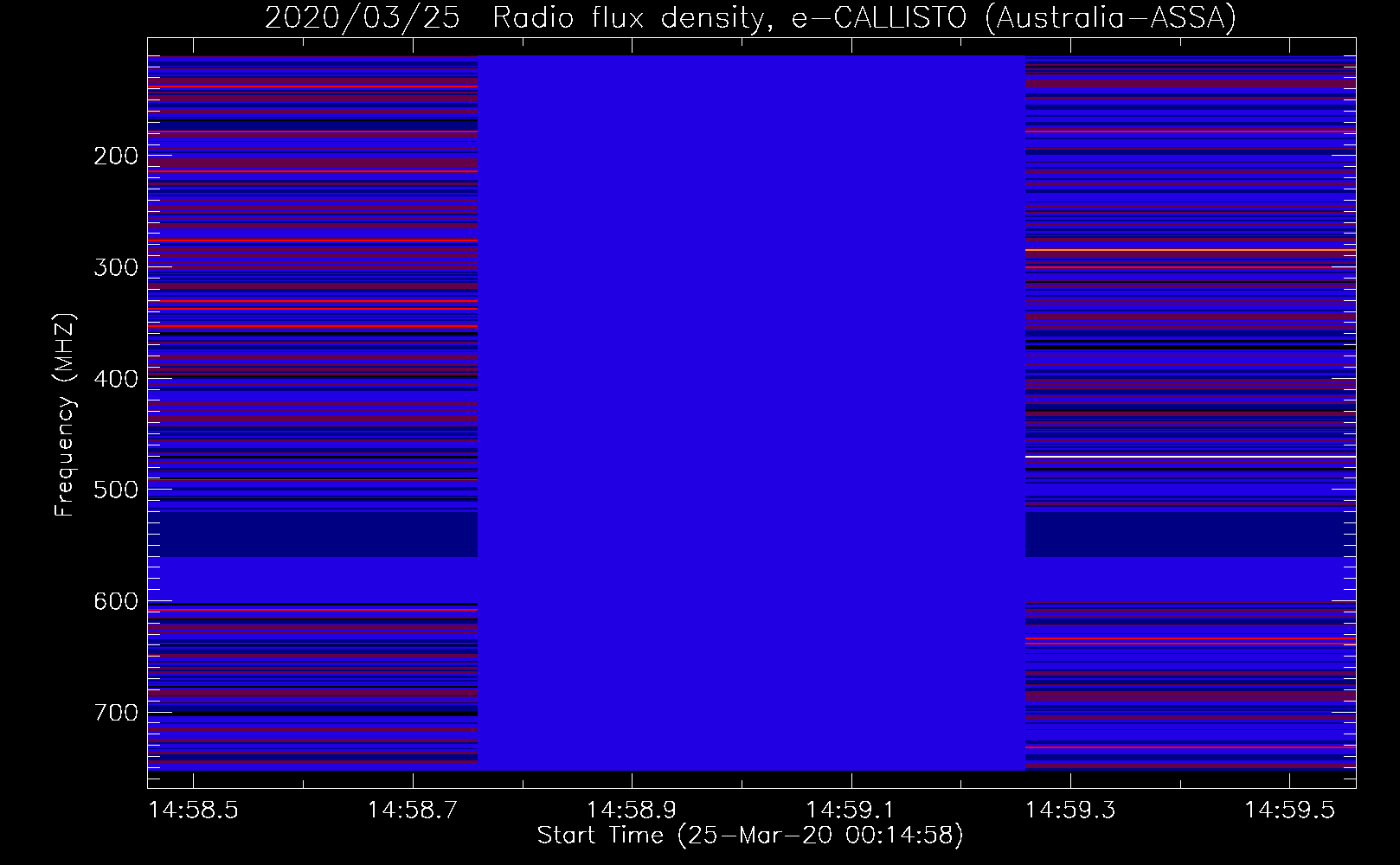The height and width of the screenshot is (865, 1400).
Task: Click the 'Start Time (25-Mar-20 00:14:58)' label
Action: pos(750,836)
